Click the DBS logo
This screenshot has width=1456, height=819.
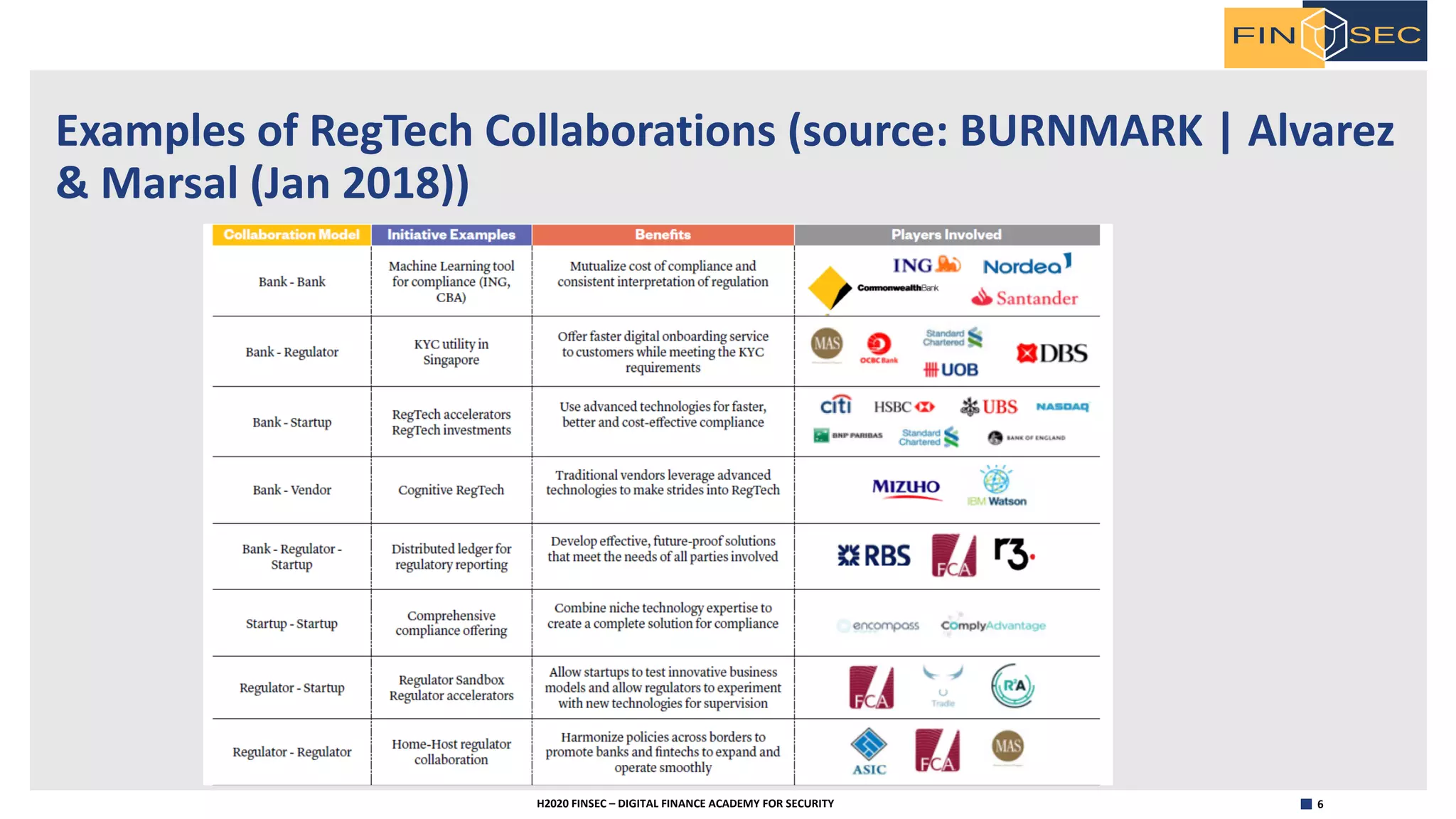pyautogui.click(x=1051, y=353)
